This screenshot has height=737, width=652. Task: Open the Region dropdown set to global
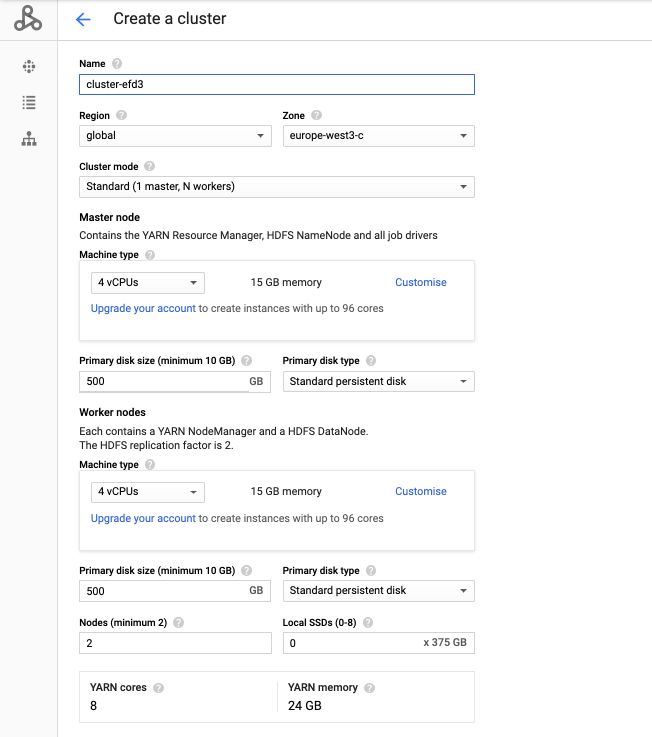coord(175,136)
